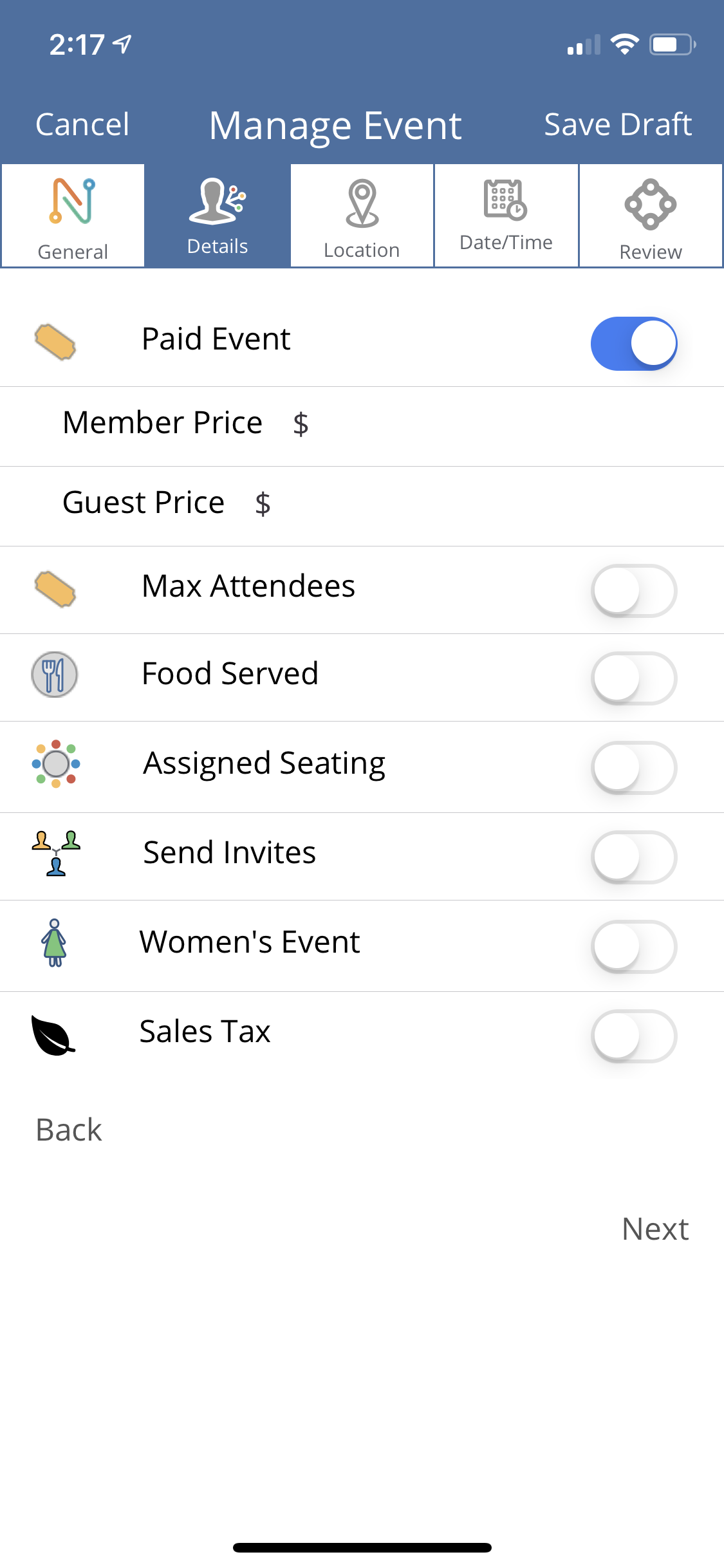Tap the black leaf Sales Tax icon
Viewport: 724px width, 1568px height.
53,1035
